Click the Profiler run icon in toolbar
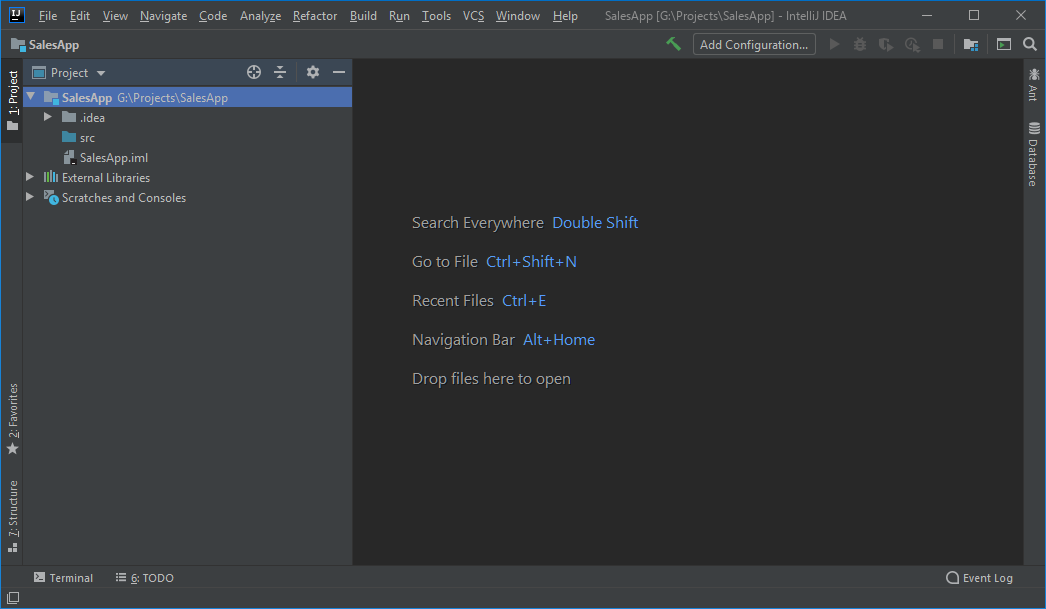1046x609 pixels. point(912,45)
